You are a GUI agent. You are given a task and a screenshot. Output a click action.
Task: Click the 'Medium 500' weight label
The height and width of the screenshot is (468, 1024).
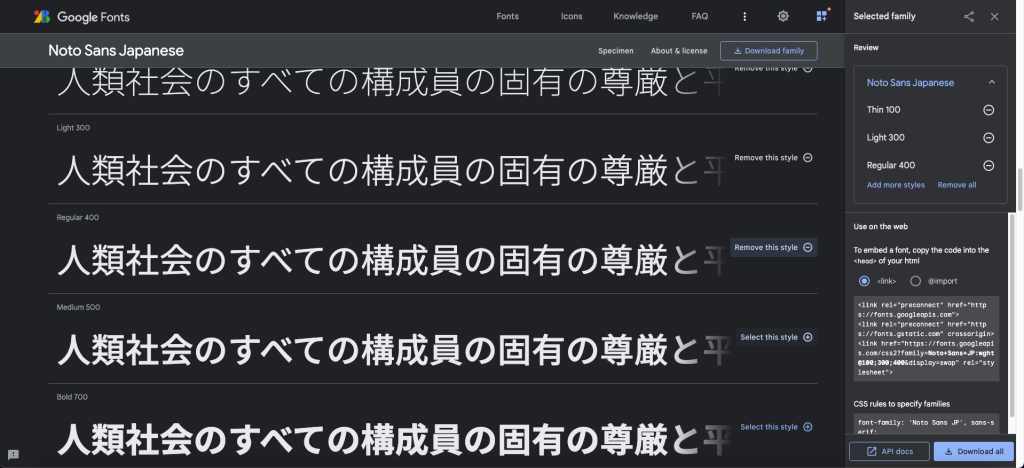[x=78, y=307]
